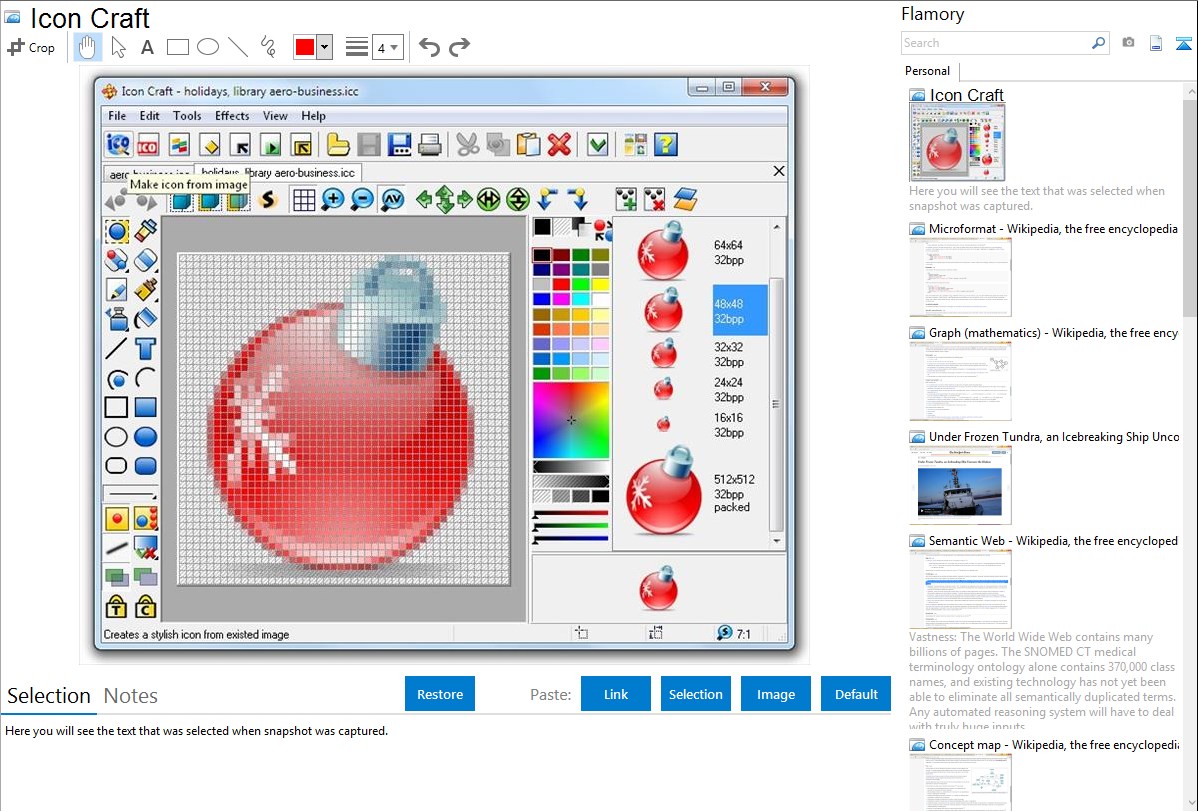1198x811 pixels.
Task: Open the Graph (mathematics) snapshot title
Action: click(1053, 333)
